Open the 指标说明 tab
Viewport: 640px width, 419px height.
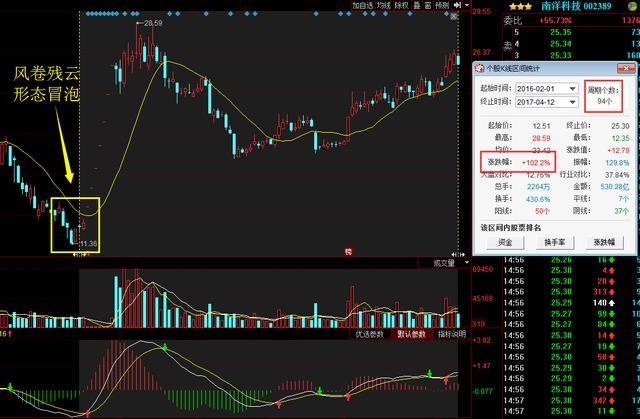[x=452, y=334]
